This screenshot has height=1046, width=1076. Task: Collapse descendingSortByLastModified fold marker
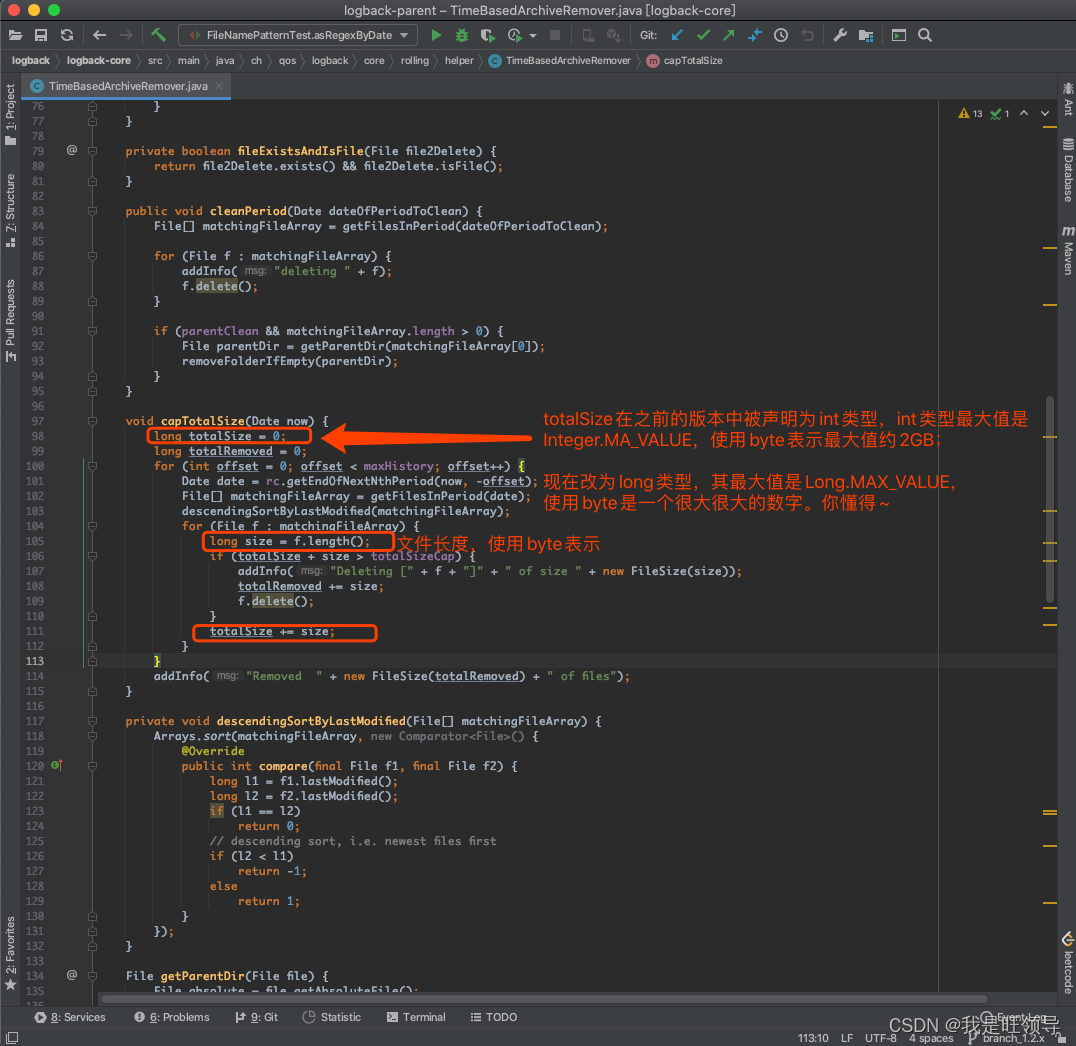click(x=93, y=721)
